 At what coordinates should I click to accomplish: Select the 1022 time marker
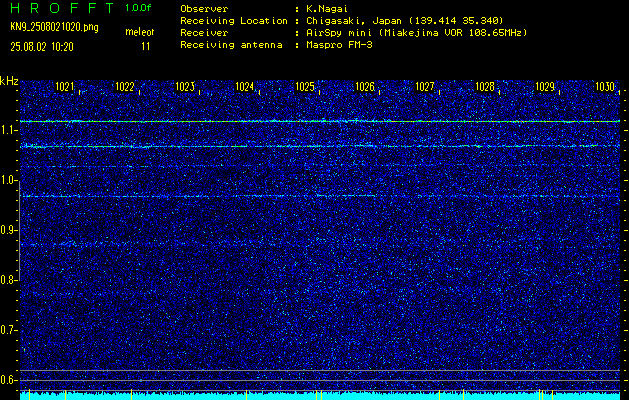point(125,87)
